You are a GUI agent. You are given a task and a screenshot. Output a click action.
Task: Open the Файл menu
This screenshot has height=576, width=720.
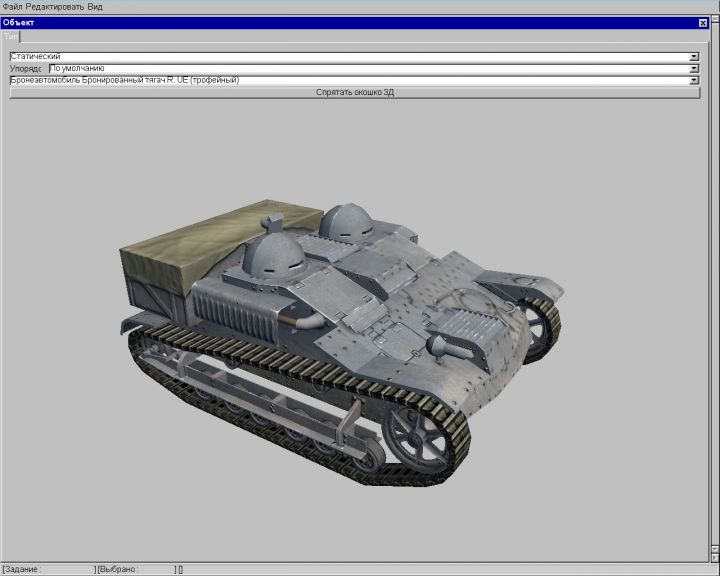[12, 6]
